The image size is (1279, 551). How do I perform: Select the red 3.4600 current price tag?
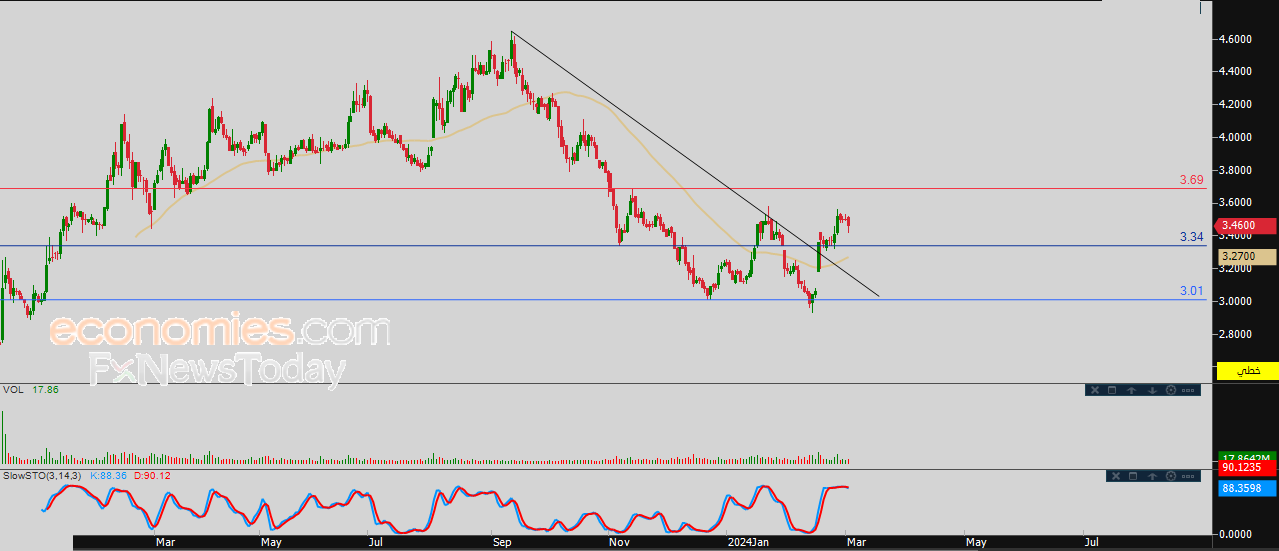(x=1245, y=226)
